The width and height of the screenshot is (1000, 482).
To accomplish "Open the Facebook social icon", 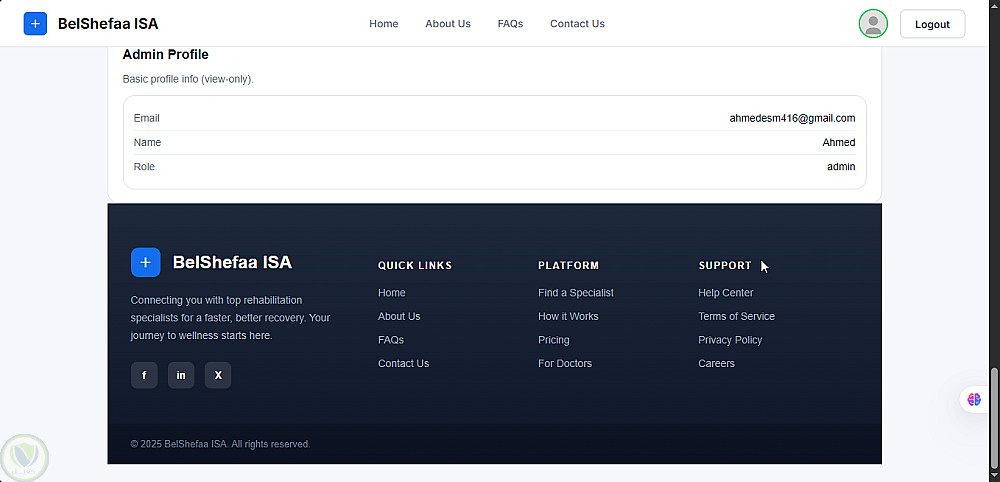I will click(144, 375).
